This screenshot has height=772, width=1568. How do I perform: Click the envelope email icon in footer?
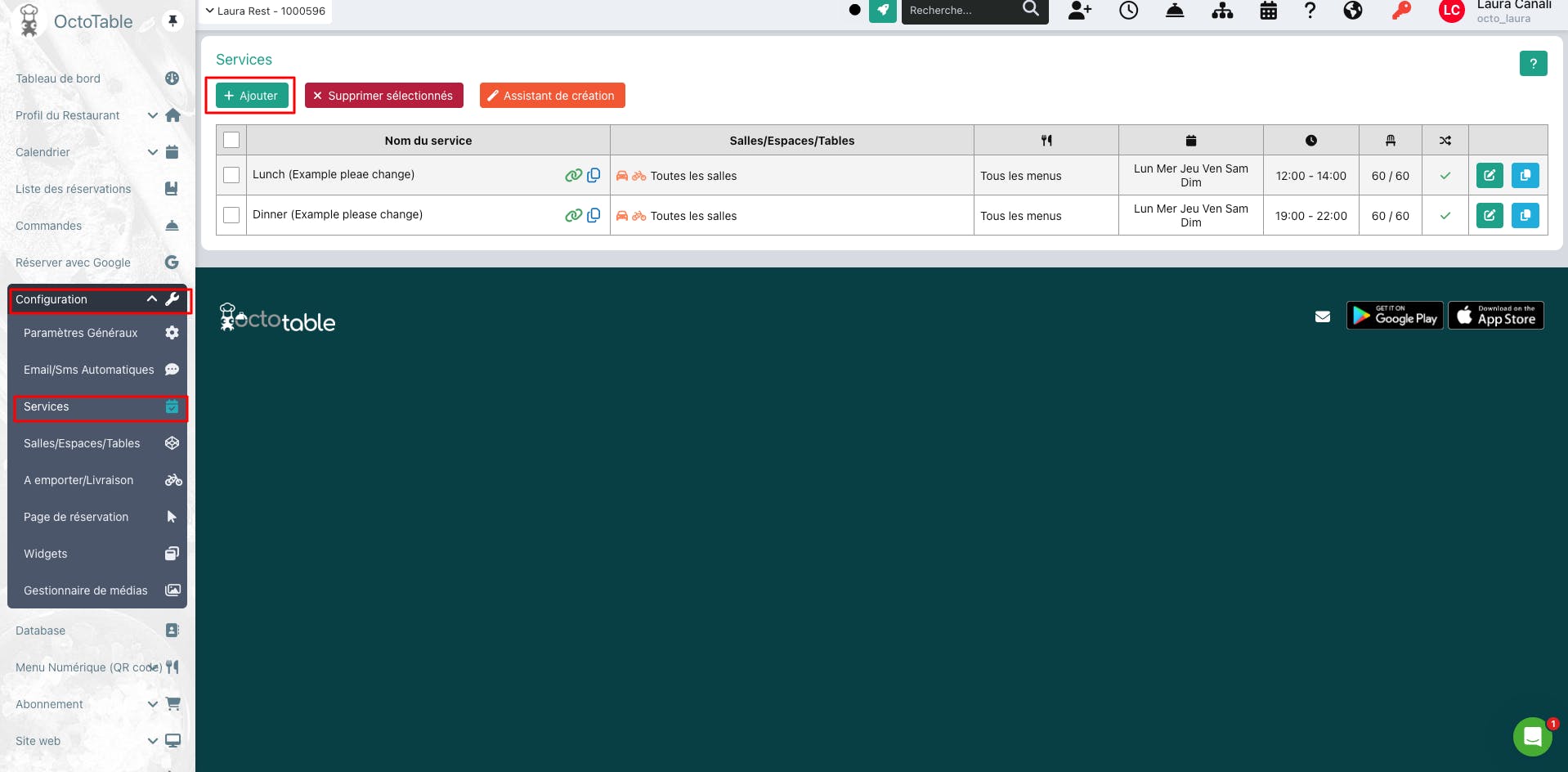pyautogui.click(x=1323, y=316)
